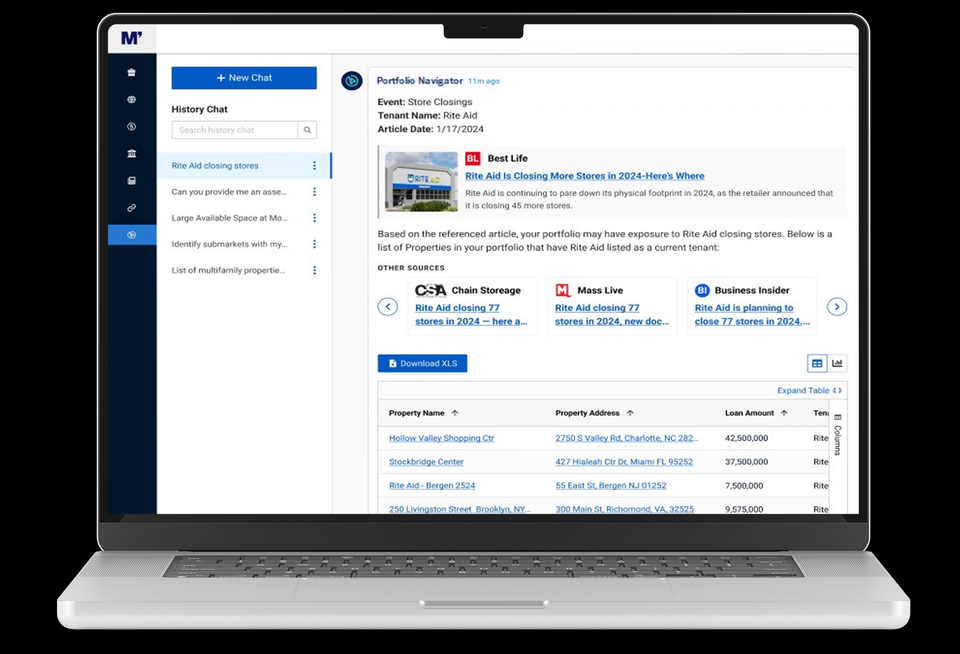Open Mass Live 'Rite Aid closing 77' link

(612, 315)
